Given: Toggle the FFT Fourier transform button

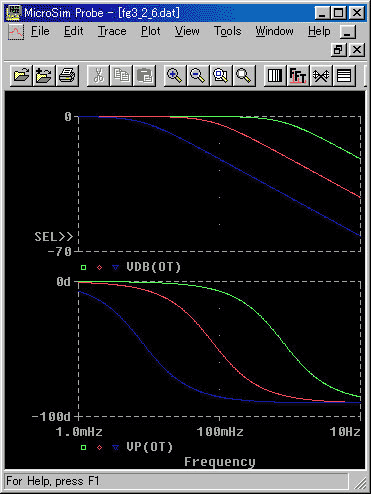Looking at the screenshot, I should click(x=298, y=75).
